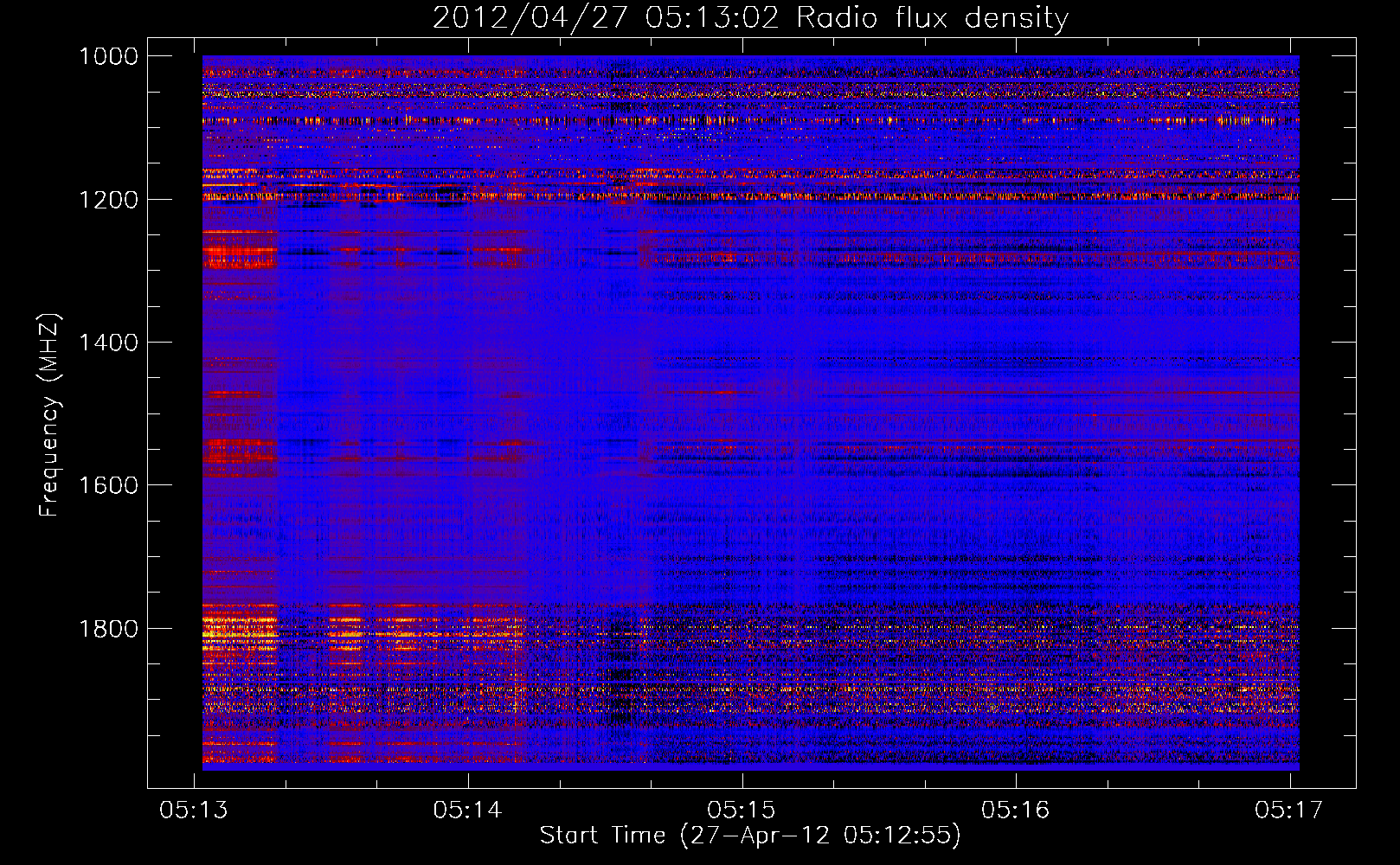The width and height of the screenshot is (1400, 865).
Task: Click the 05:13 time tick label
Action: 194,810
